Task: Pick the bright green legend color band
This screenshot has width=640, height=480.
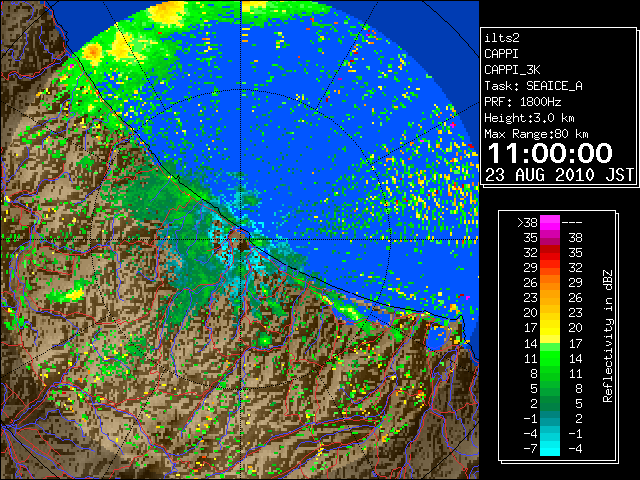Action: point(550,358)
